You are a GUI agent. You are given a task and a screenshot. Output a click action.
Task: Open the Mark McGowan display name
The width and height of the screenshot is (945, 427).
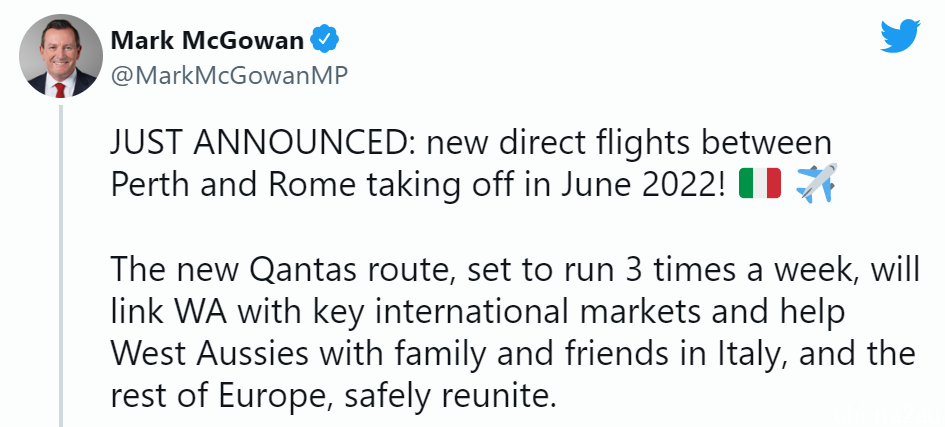[207, 40]
